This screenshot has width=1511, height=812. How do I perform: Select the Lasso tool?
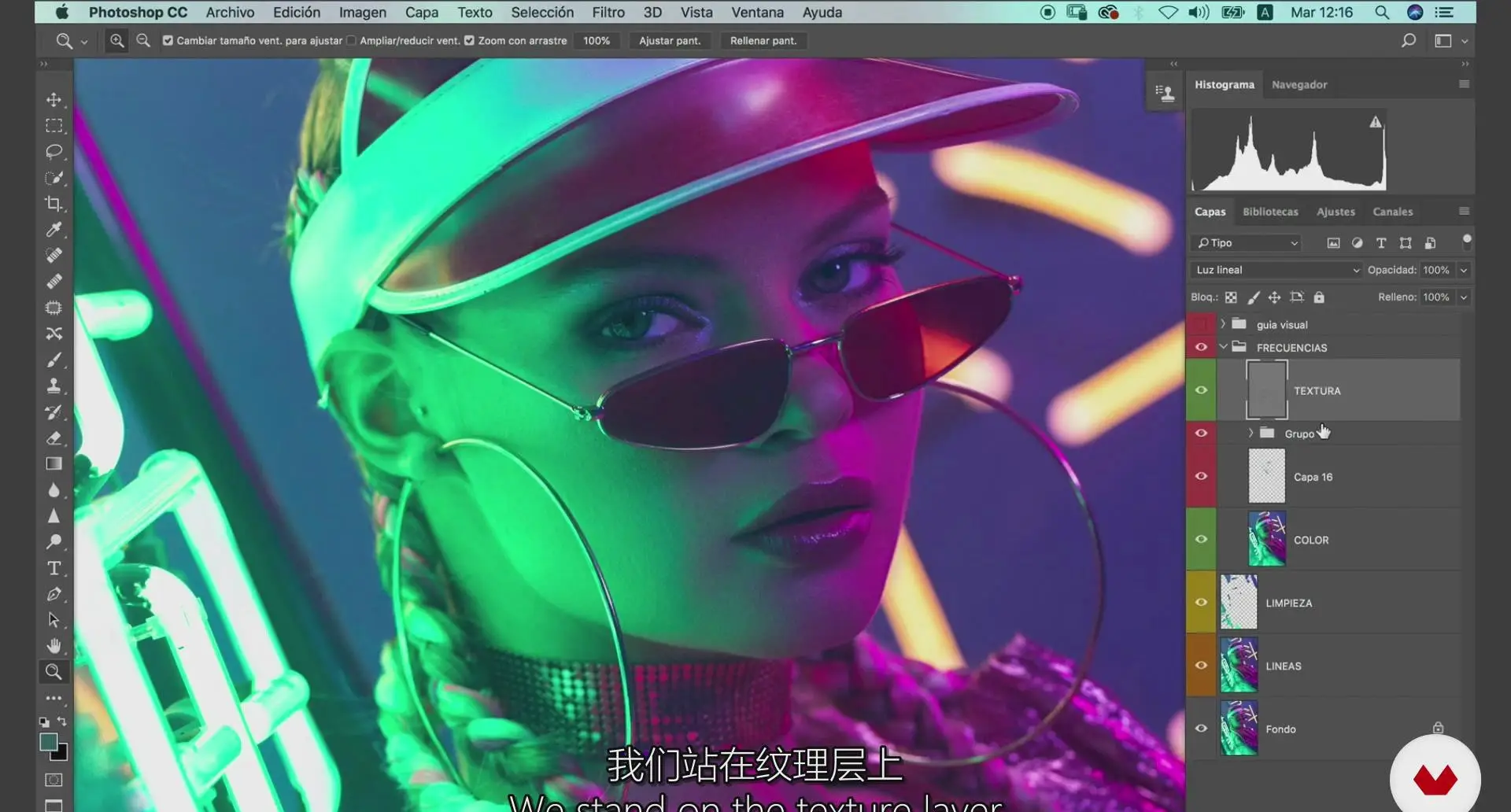tap(54, 151)
